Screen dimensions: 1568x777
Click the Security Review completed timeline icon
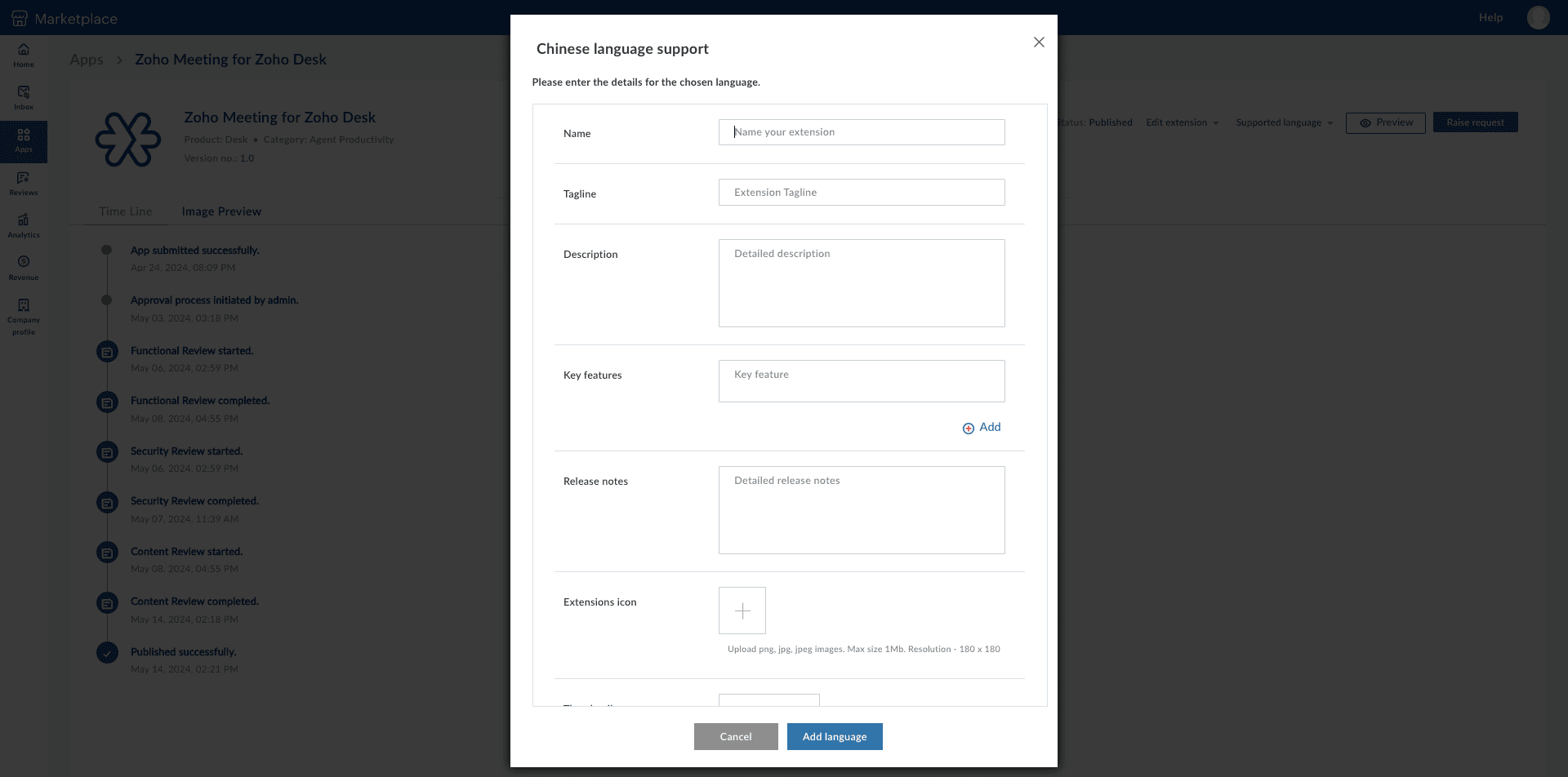pos(107,502)
